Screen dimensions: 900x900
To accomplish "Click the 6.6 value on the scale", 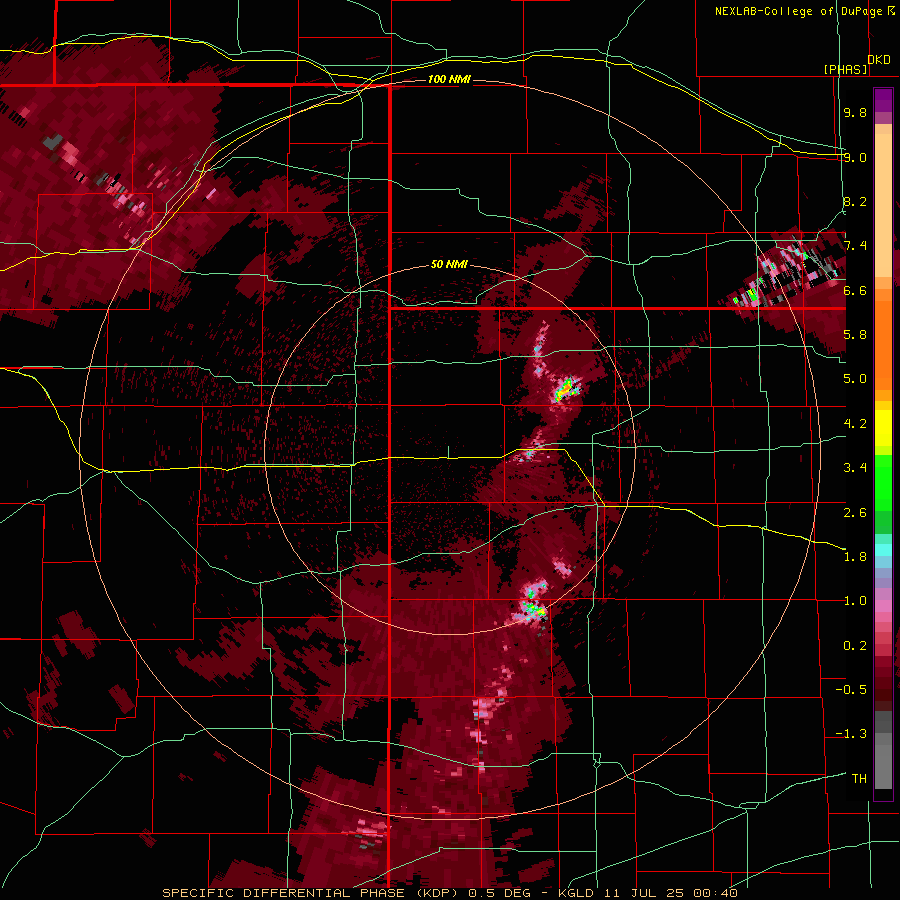I will pos(855,290).
